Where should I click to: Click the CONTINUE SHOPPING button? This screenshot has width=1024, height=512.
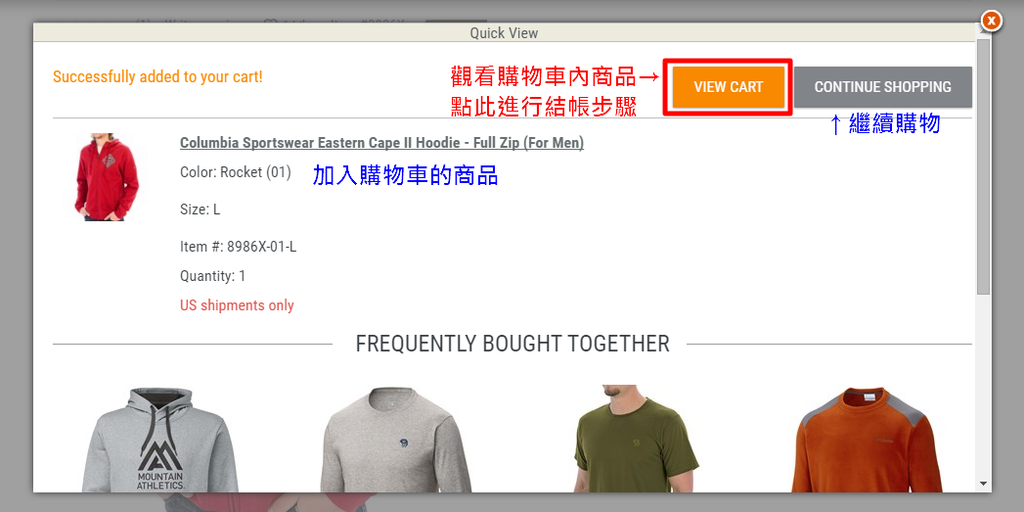coord(883,87)
